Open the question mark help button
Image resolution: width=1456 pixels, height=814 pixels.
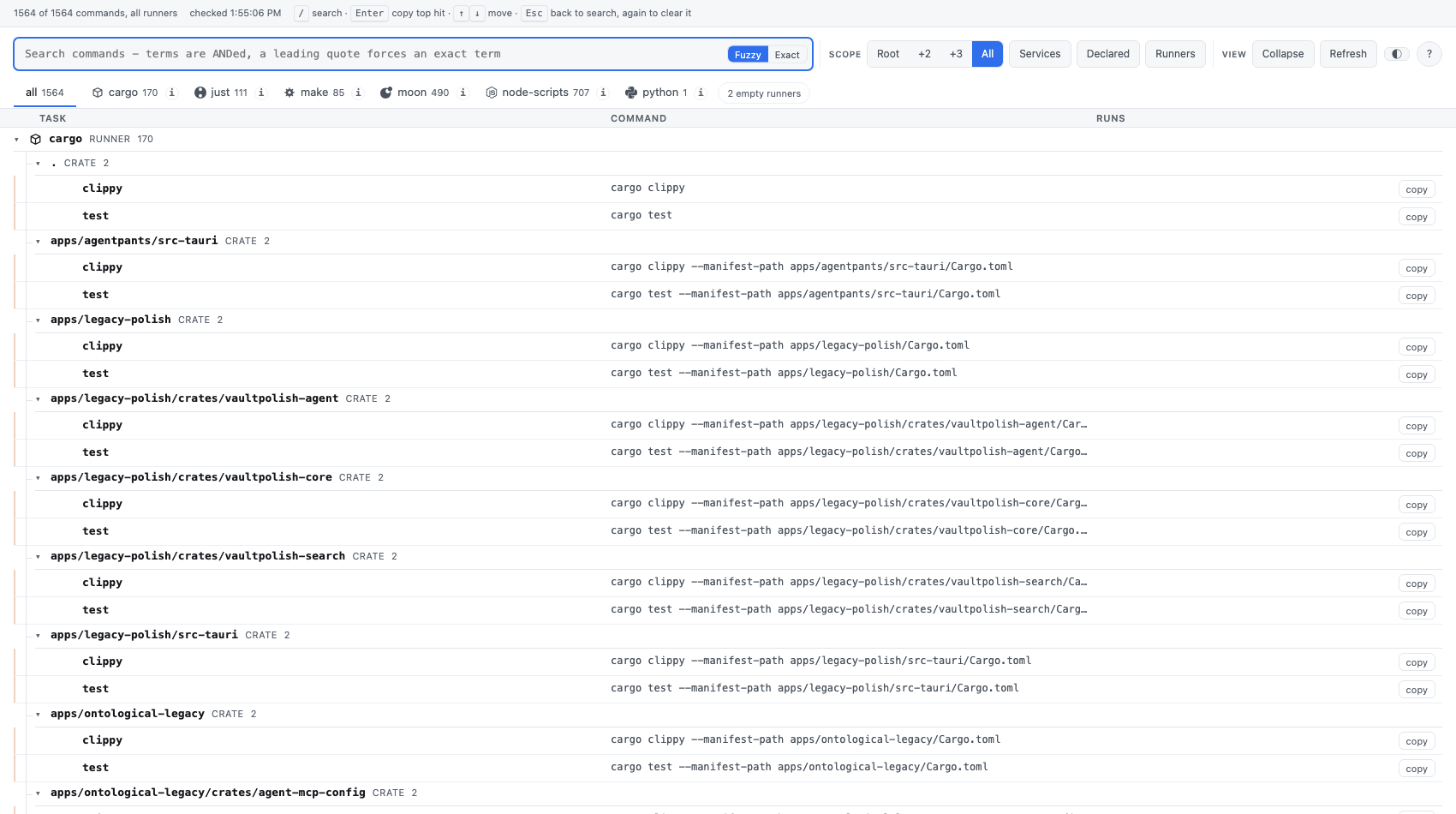(1429, 54)
